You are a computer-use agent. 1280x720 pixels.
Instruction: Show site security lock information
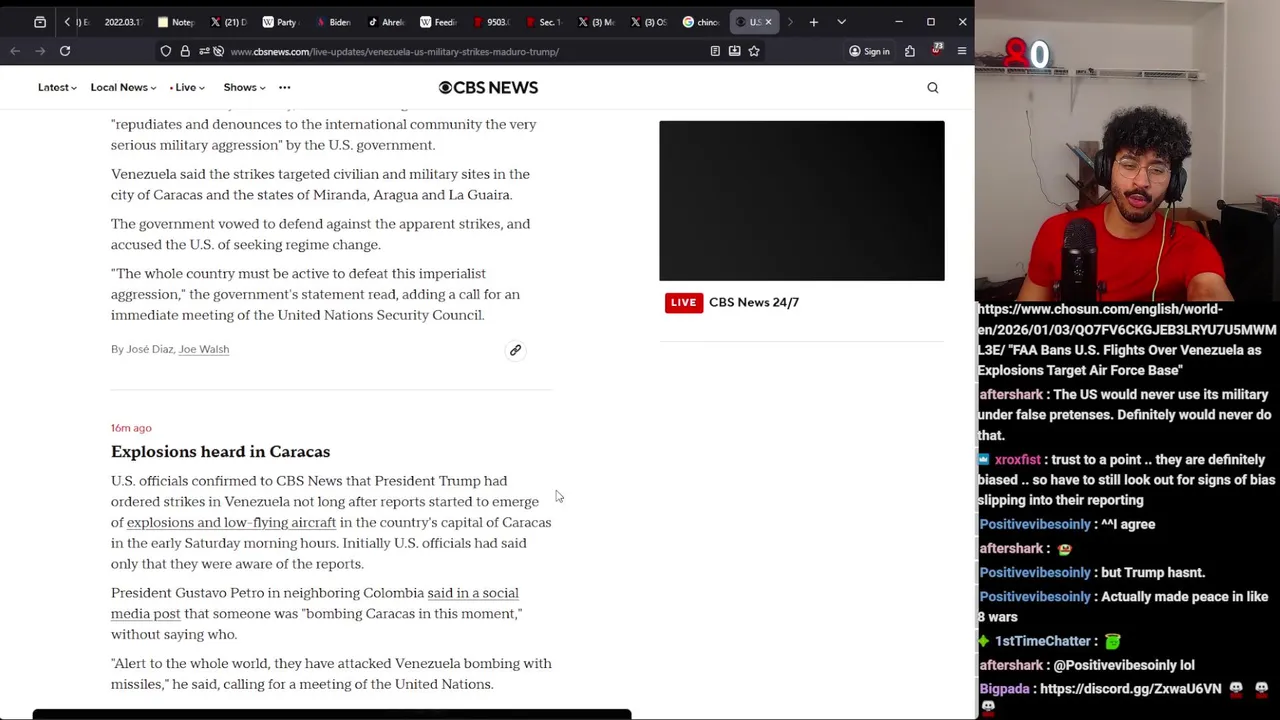pyautogui.click(x=184, y=51)
